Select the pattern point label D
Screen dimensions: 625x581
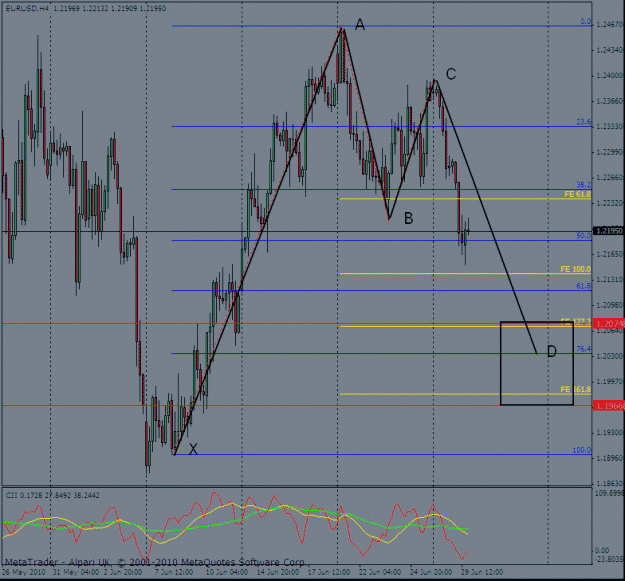pyautogui.click(x=552, y=351)
